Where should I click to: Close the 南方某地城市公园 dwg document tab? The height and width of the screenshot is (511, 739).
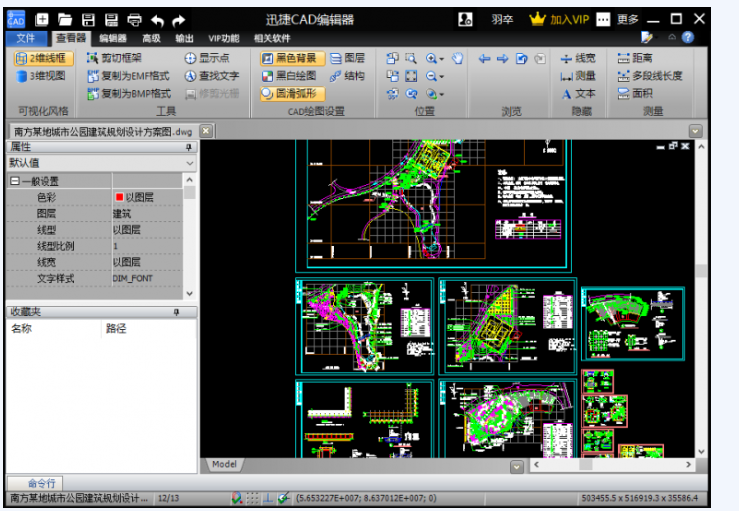205,130
